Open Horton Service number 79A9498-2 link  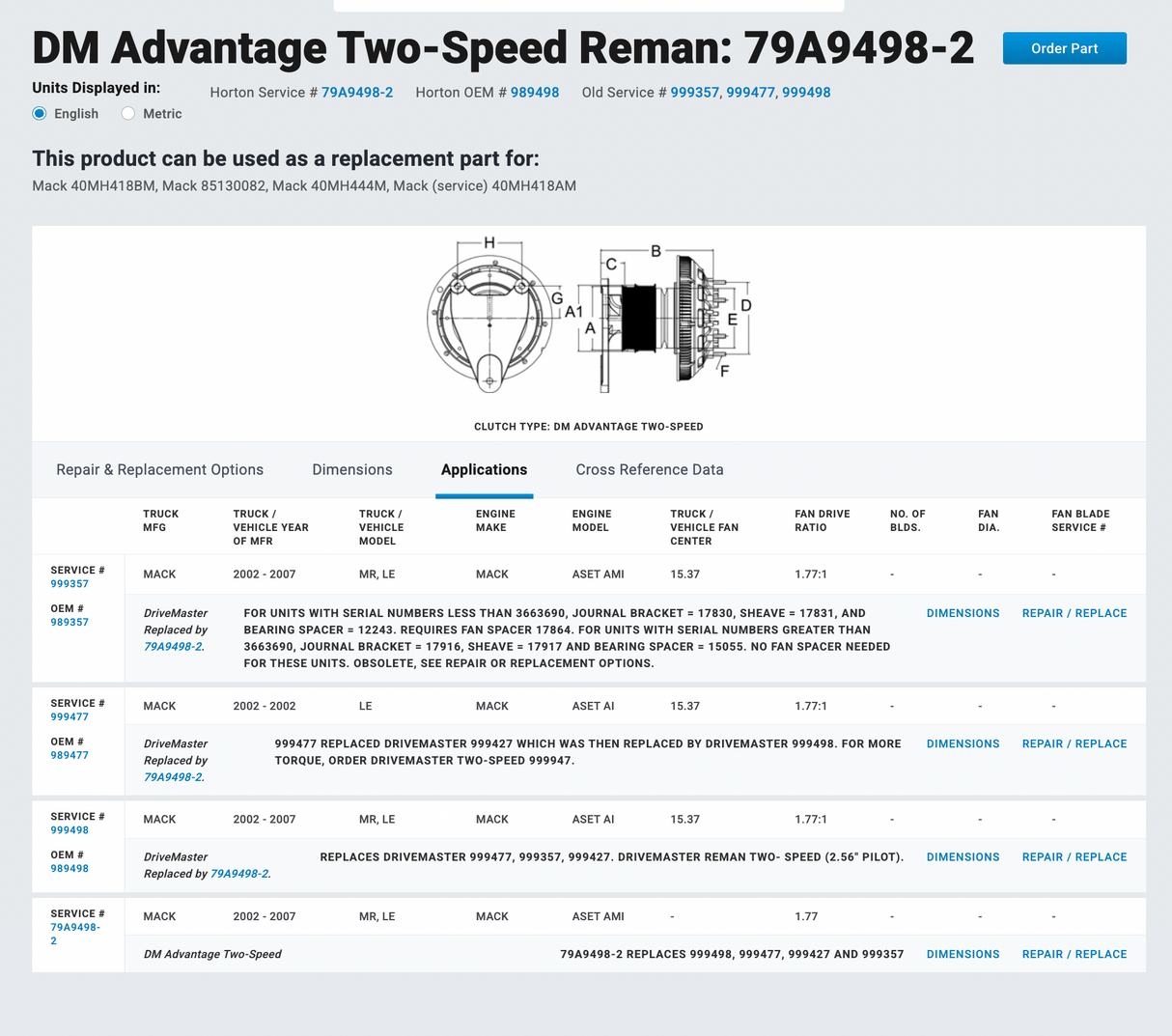point(356,93)
